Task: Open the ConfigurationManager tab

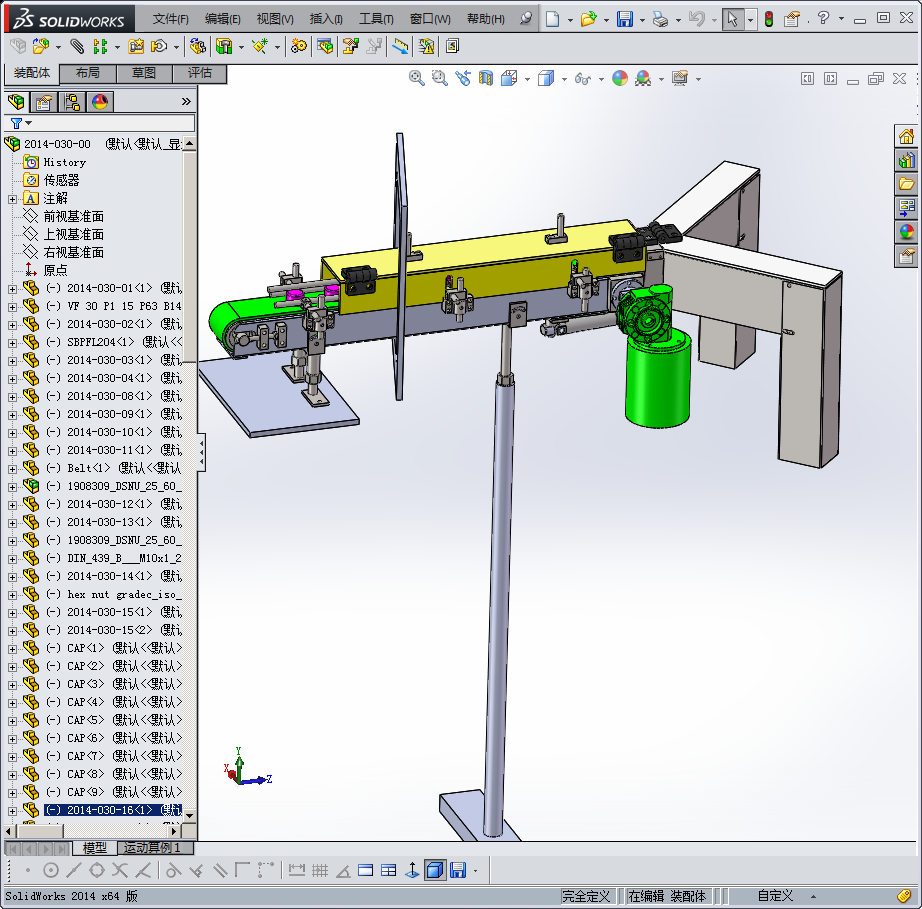Action: (x=72, y=102)
